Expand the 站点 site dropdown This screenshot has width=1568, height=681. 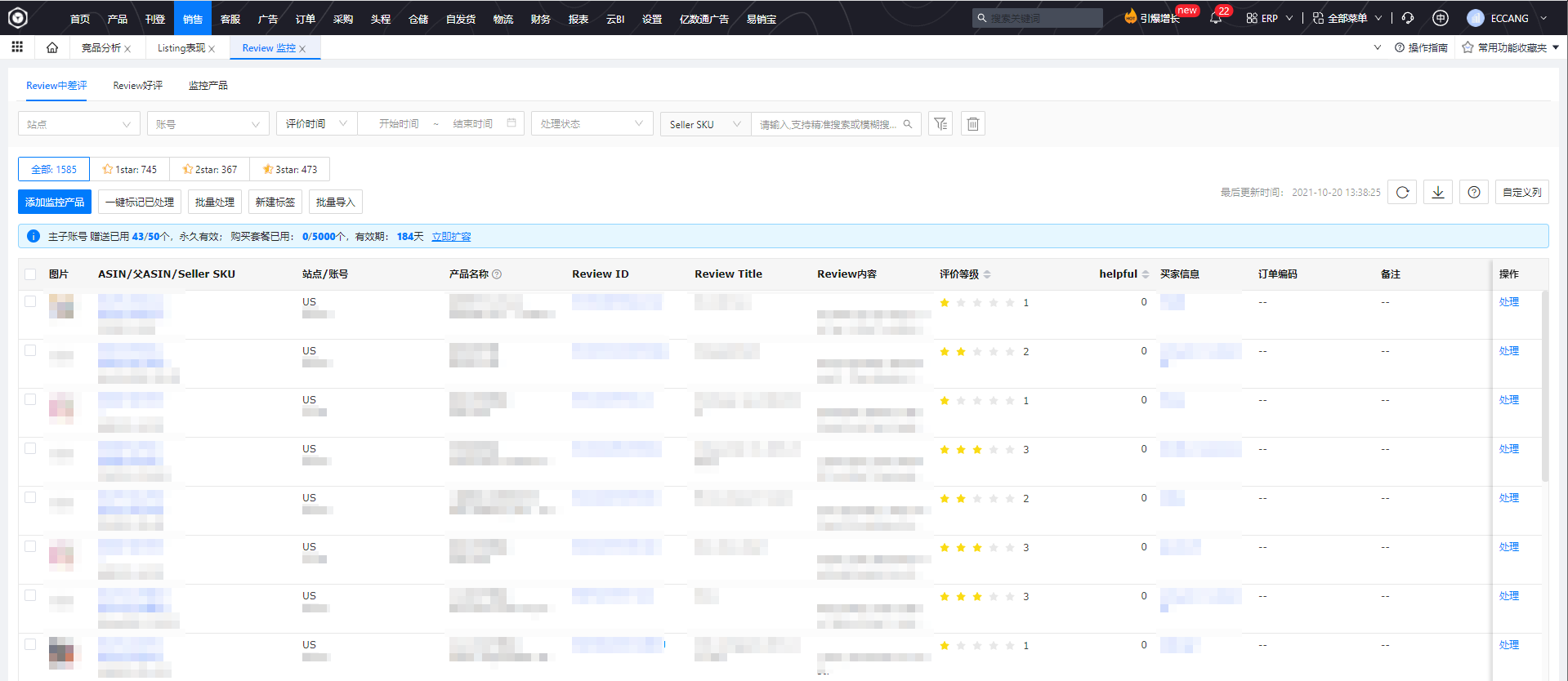tap(78, 124)
